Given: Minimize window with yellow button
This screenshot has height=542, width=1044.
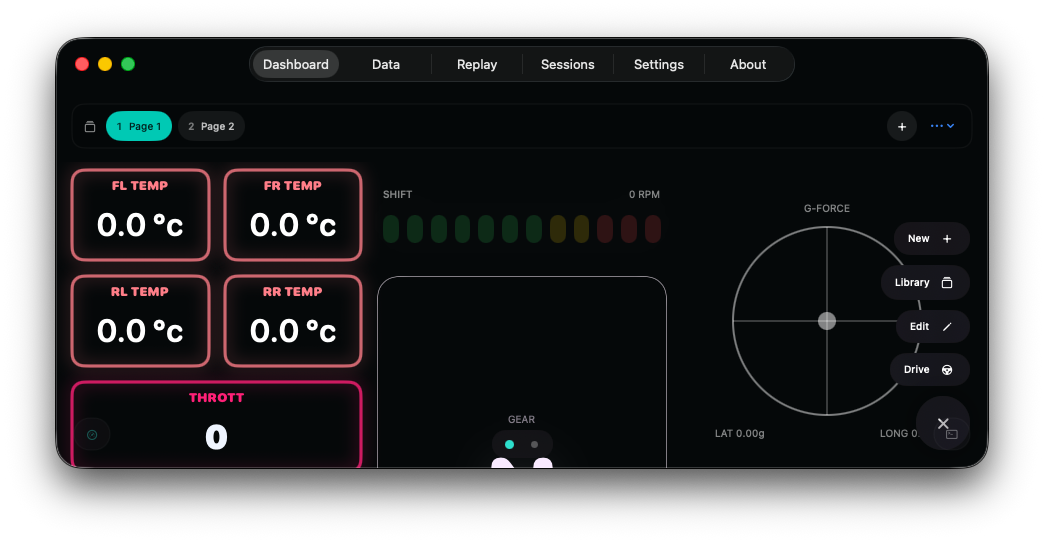Looking at the screenshot, I should point(105,64).
